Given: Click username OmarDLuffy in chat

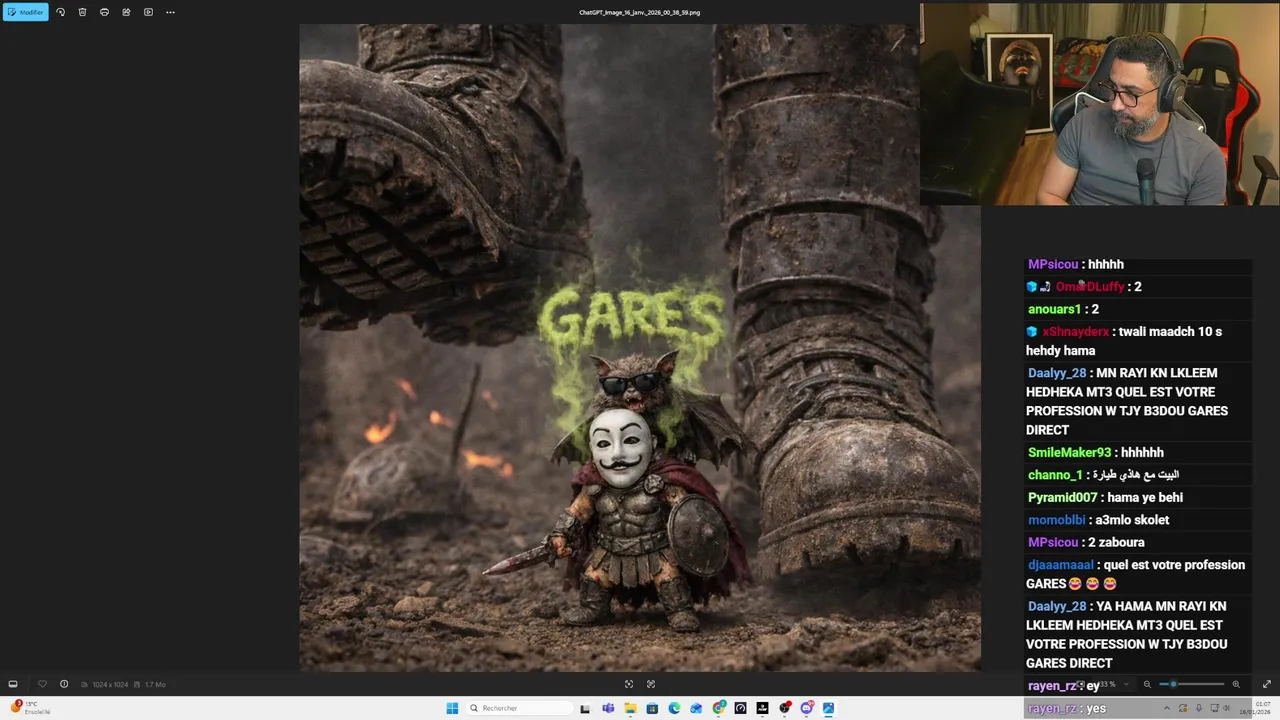Looking at the screenshot, I should pos(1090,287).
